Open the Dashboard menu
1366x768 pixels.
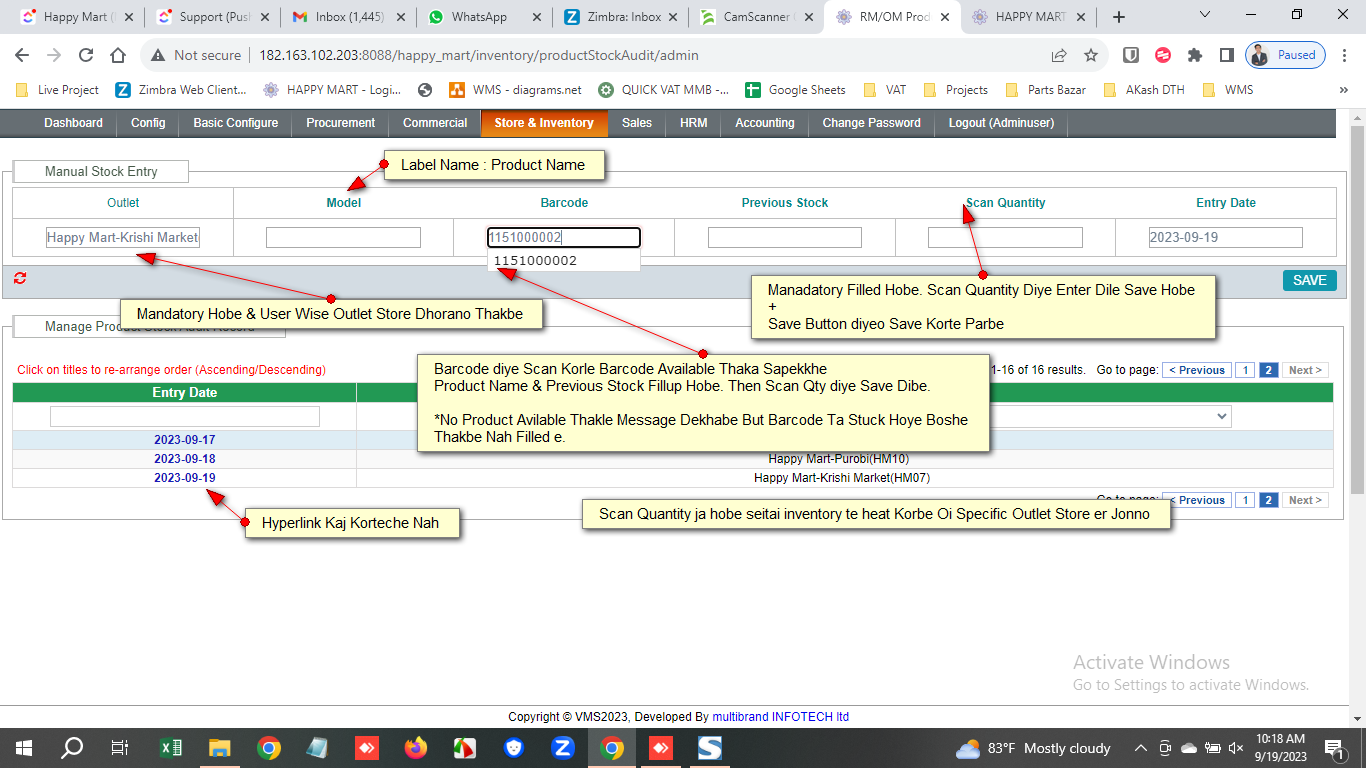pos(73,123)
